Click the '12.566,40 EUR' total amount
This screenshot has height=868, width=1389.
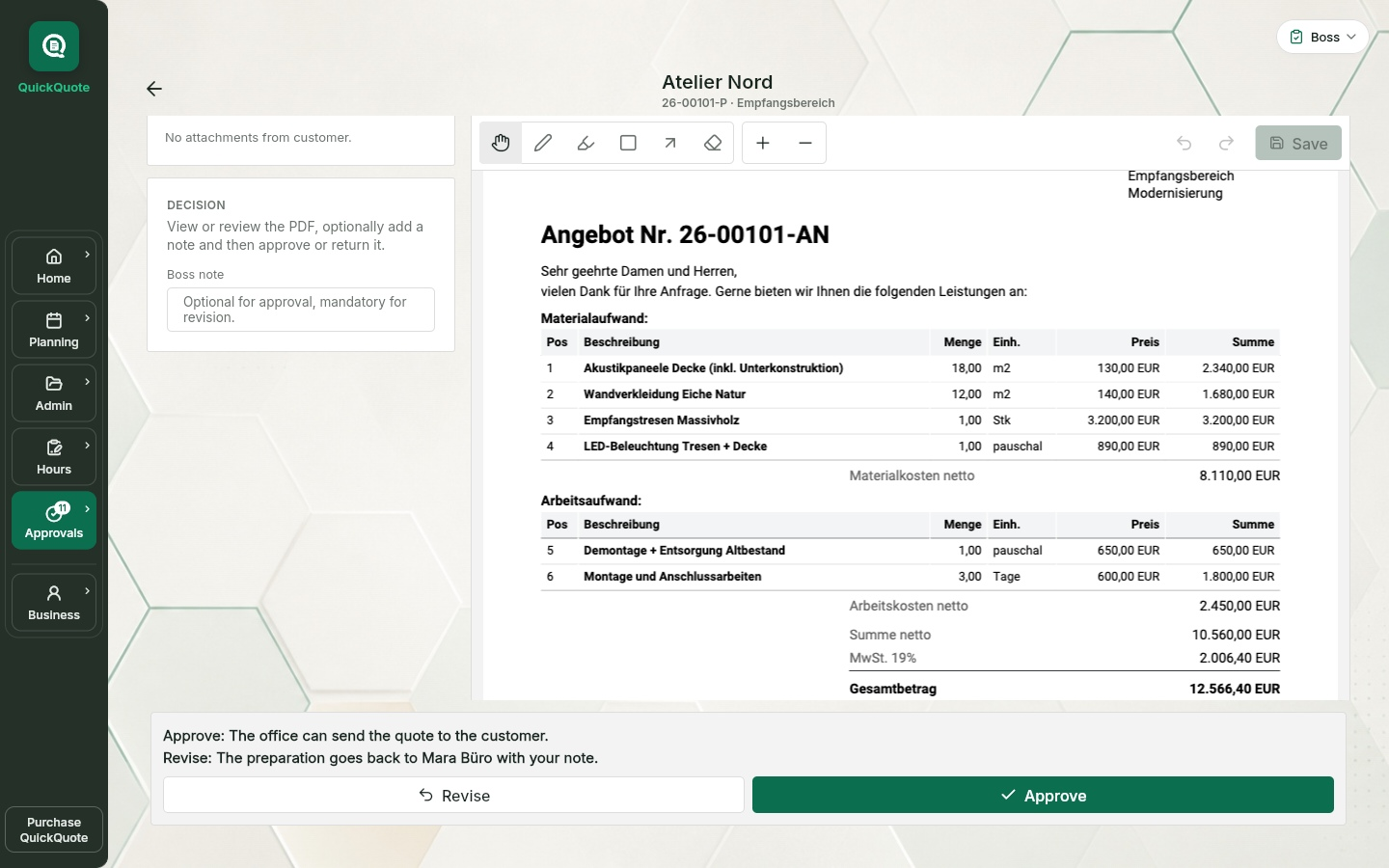[x=1235, y=689]
